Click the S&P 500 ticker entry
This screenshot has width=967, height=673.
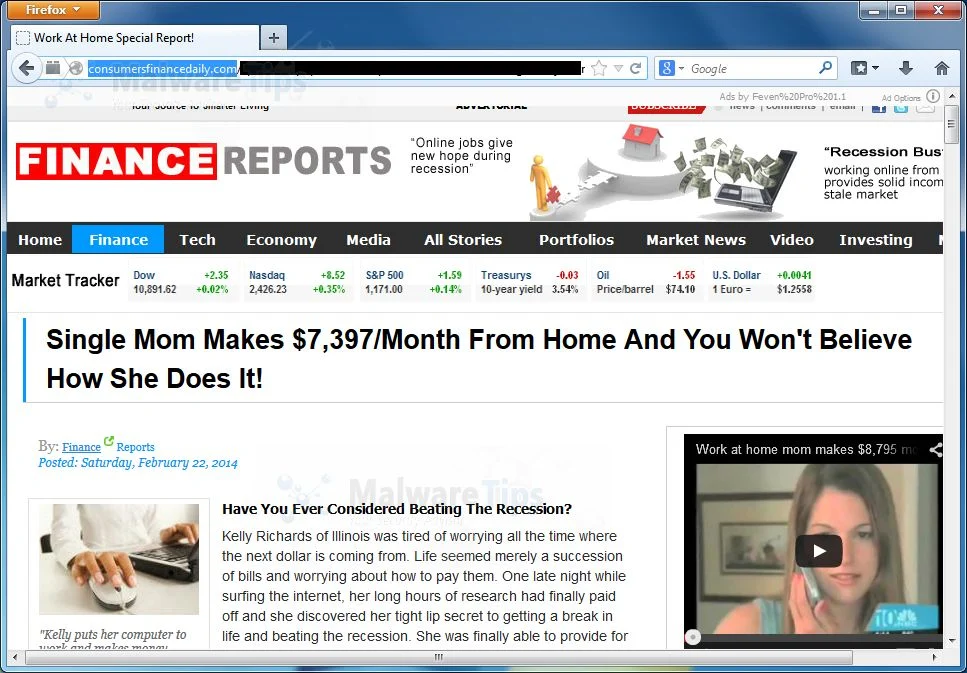pos(413,283)
